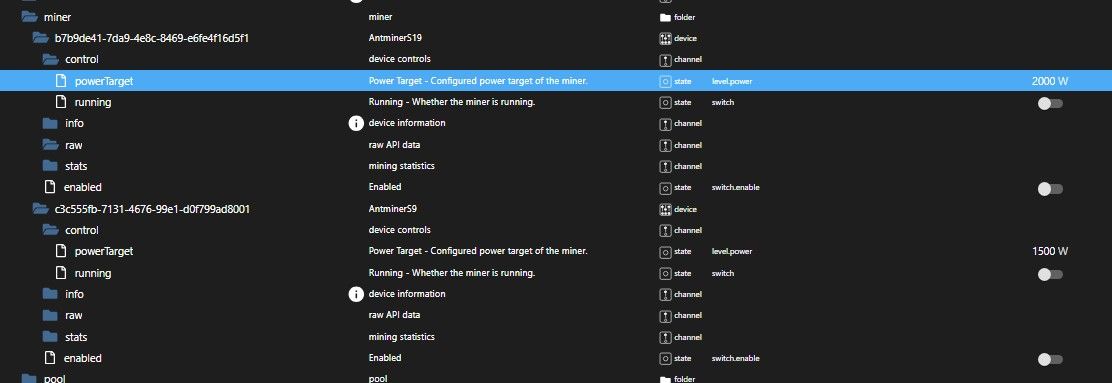Click 'device controls' description under AntminerS9
The height and width of the screenshot is (383, 1112).
point(399,230)
